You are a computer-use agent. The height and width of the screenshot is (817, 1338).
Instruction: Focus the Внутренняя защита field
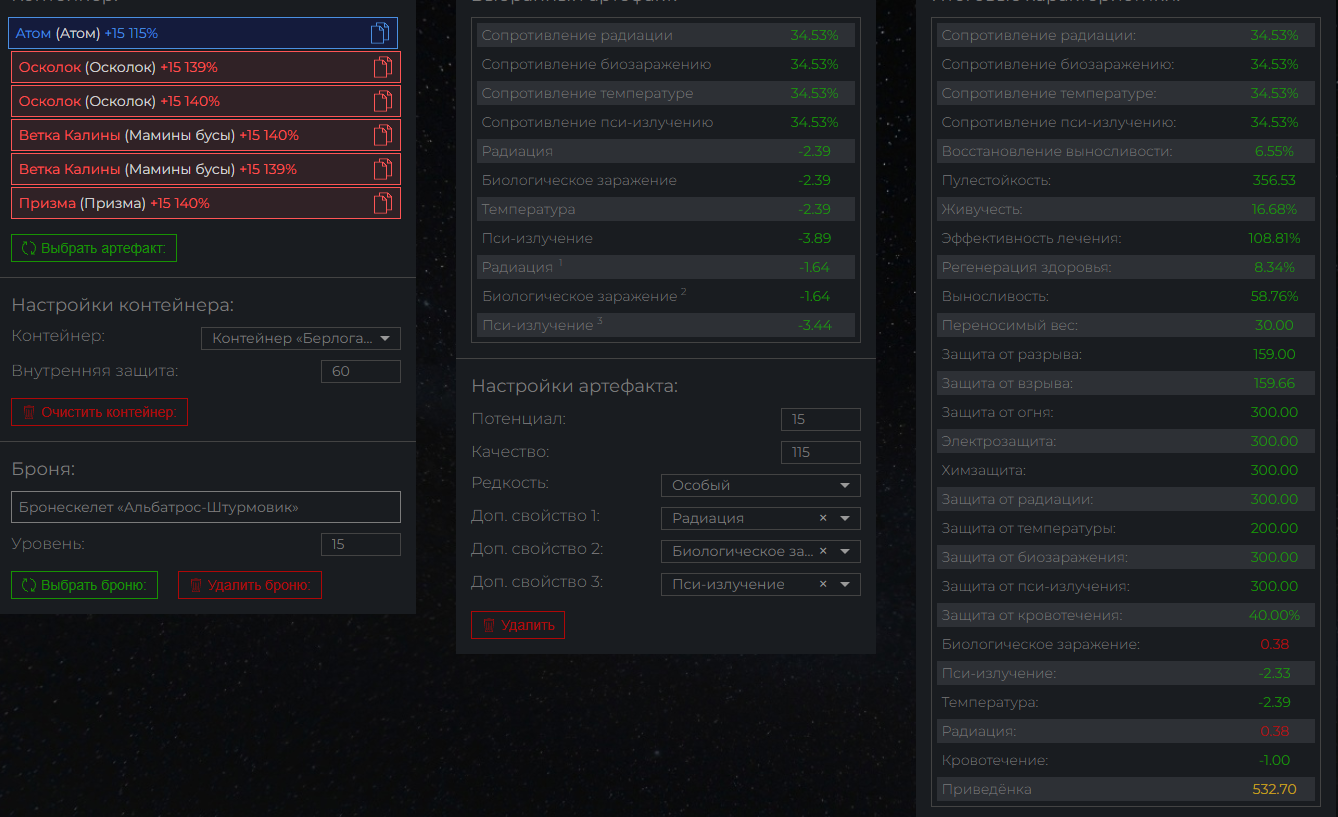(x=361, y=372)
